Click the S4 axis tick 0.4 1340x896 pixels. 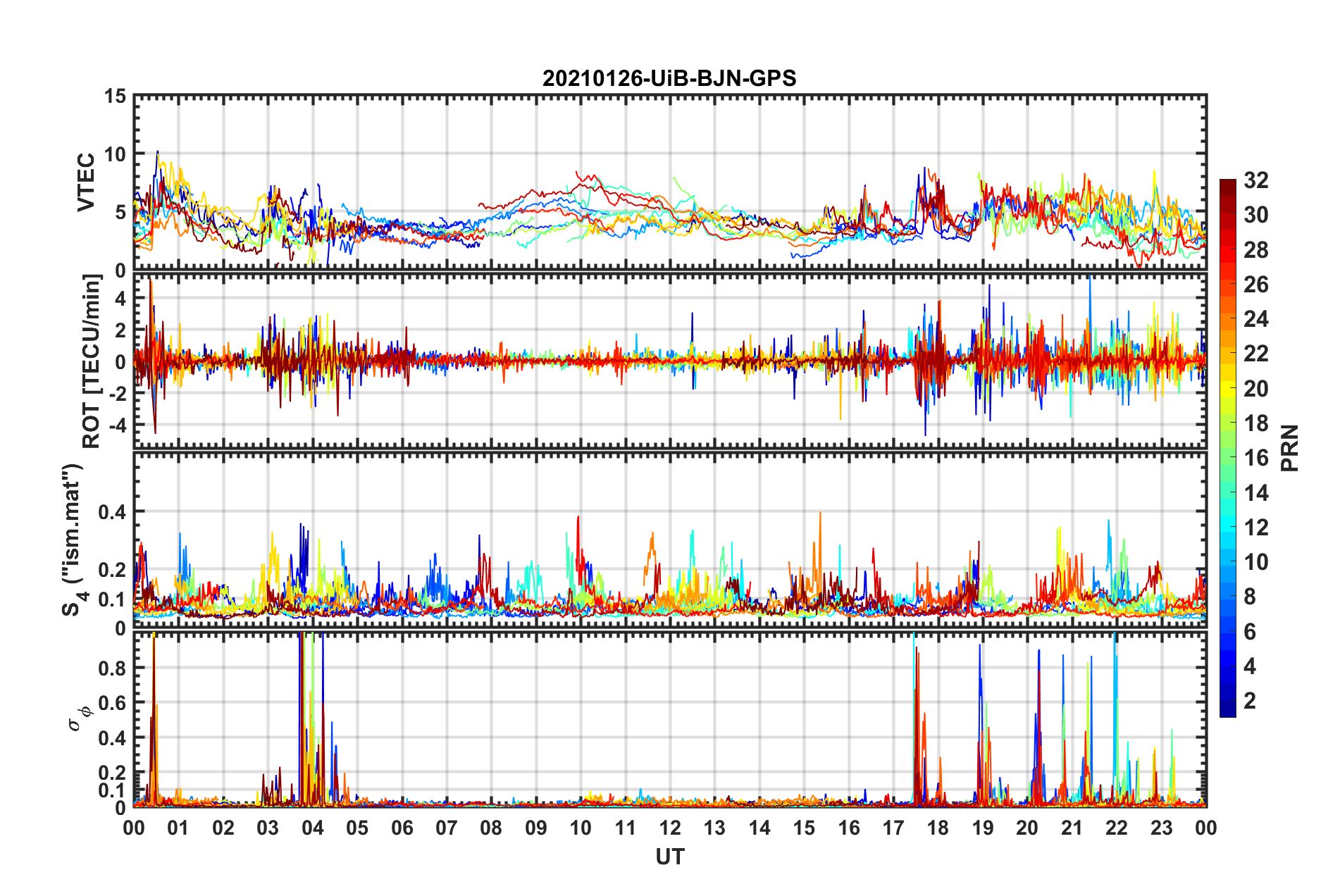112,511
